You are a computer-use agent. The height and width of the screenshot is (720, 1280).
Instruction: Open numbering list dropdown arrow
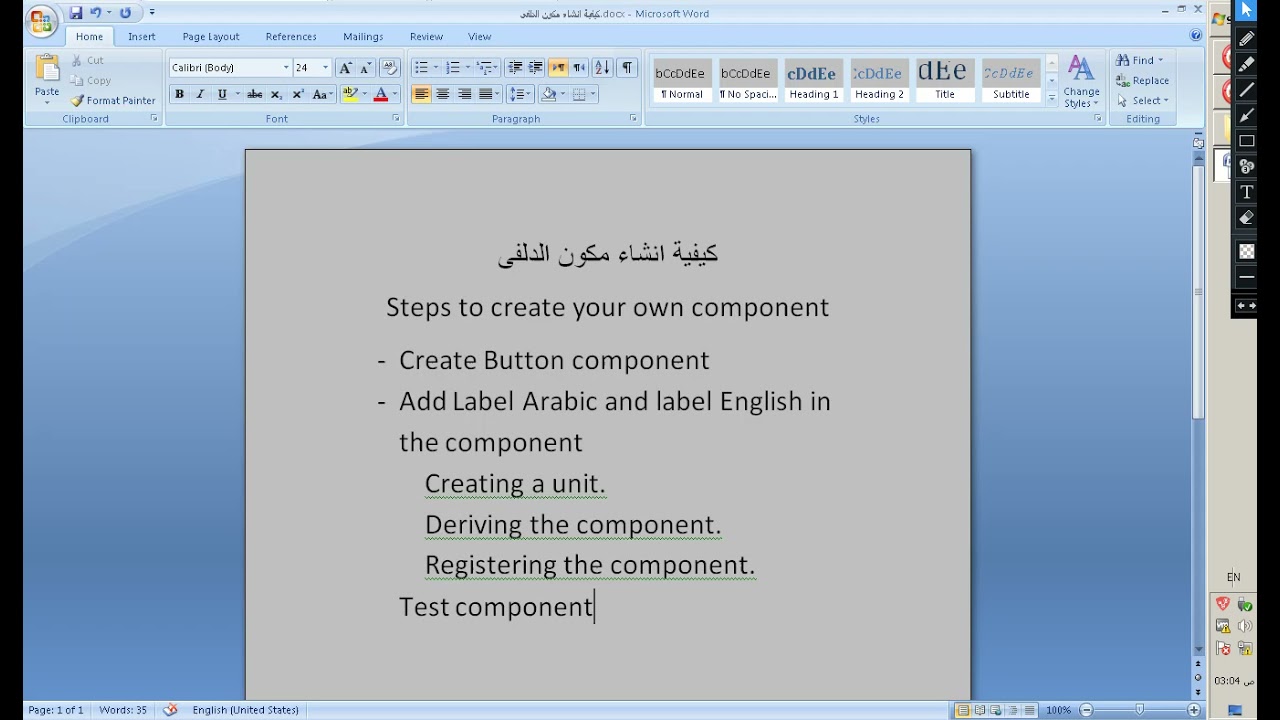467,68
